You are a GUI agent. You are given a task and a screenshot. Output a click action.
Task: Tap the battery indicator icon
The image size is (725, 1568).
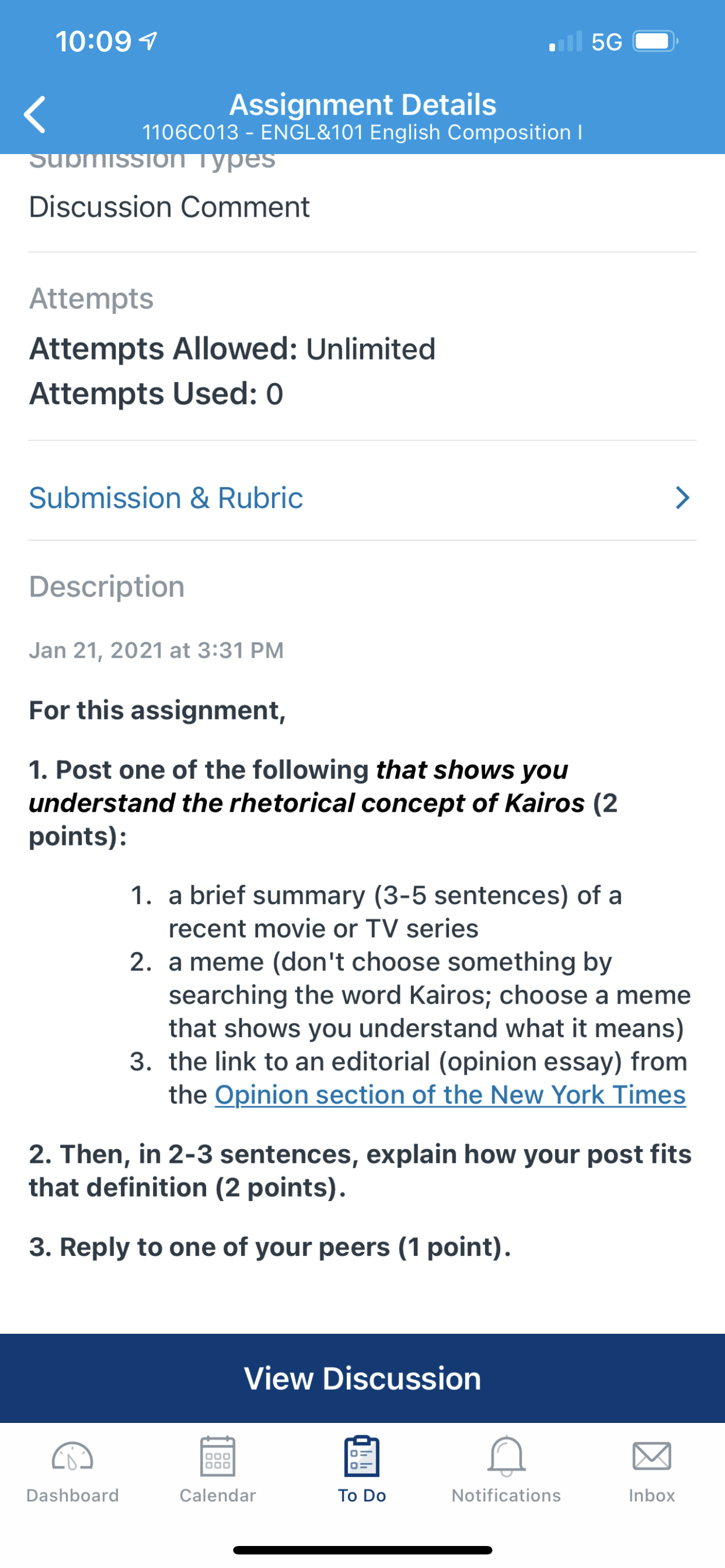[x=656, y=41]
